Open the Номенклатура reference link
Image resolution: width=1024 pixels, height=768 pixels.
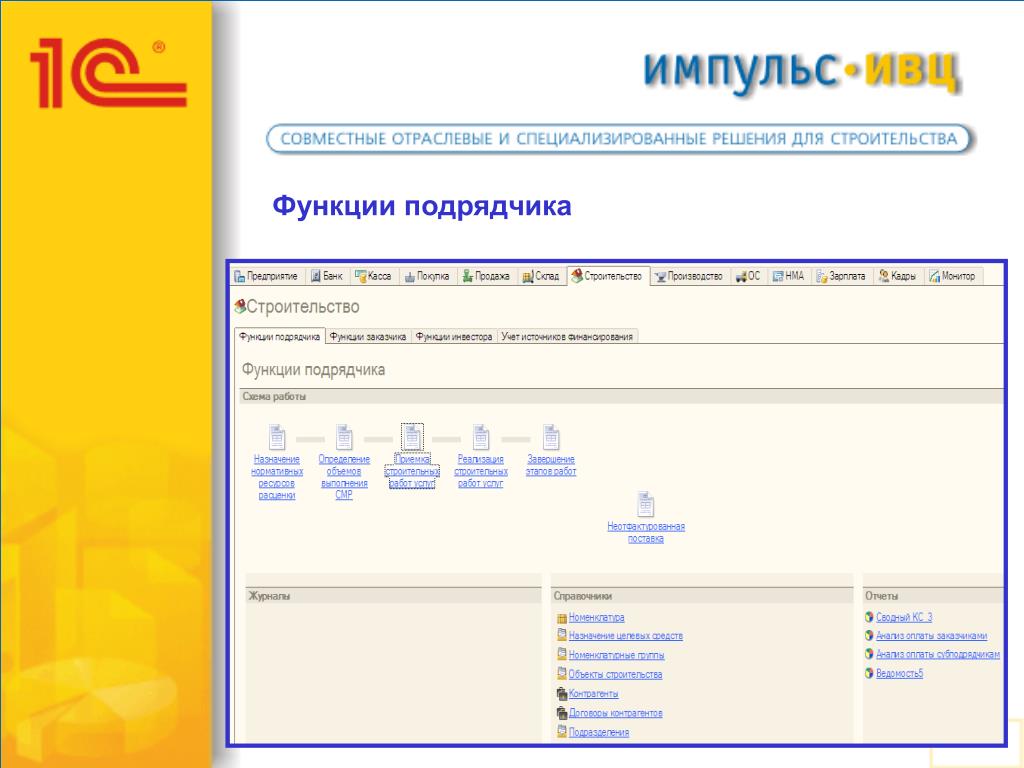coord(596,617)
